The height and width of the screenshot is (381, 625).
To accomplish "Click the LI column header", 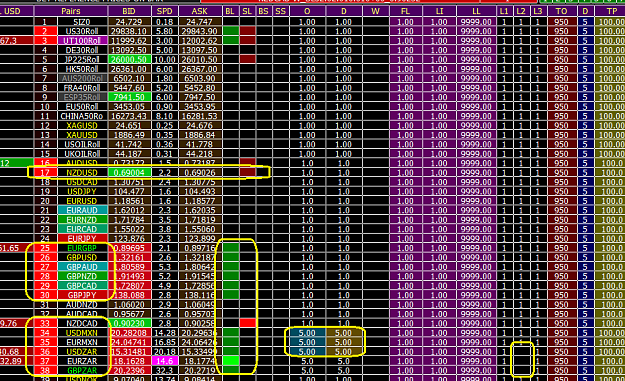I will pyautogui.click(x=439, y=11).
